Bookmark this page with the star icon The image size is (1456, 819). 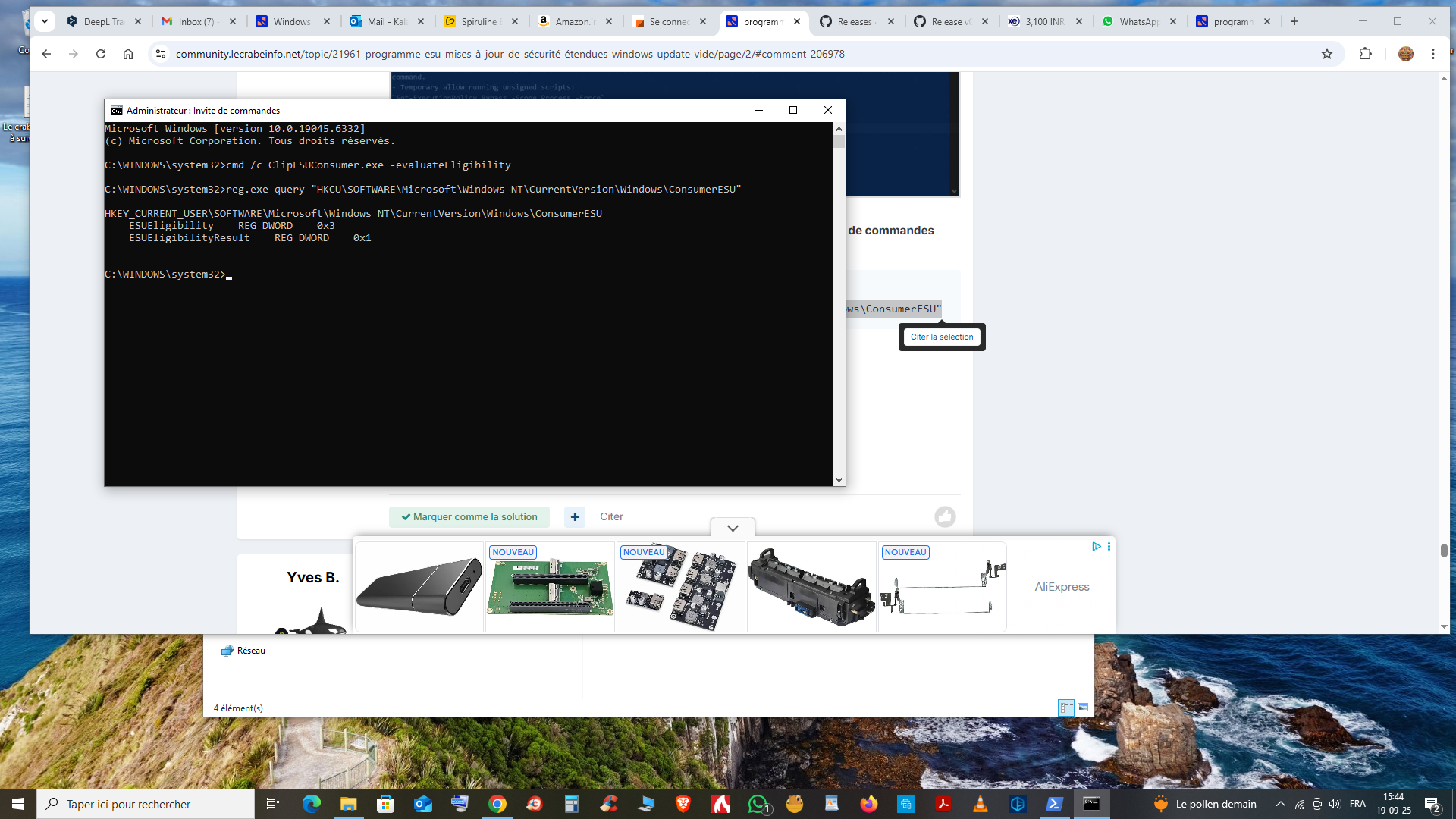(x=1326, y=54)
